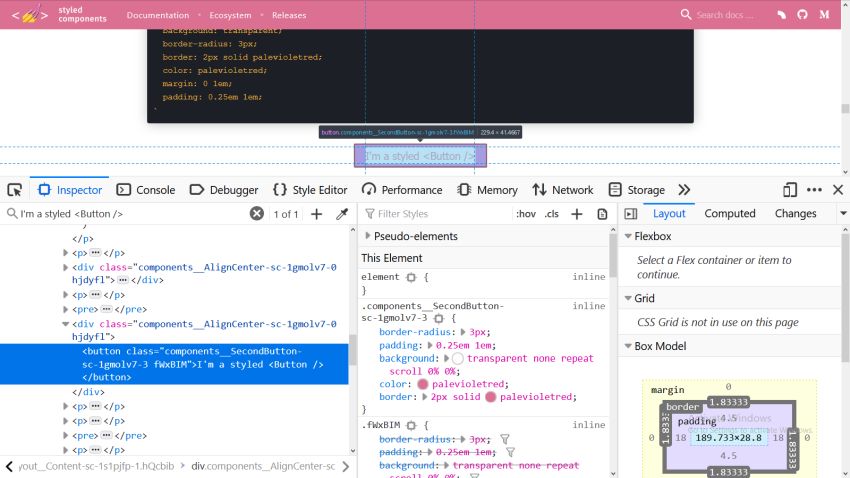Open the Storage tab

(x=636, y=190)
